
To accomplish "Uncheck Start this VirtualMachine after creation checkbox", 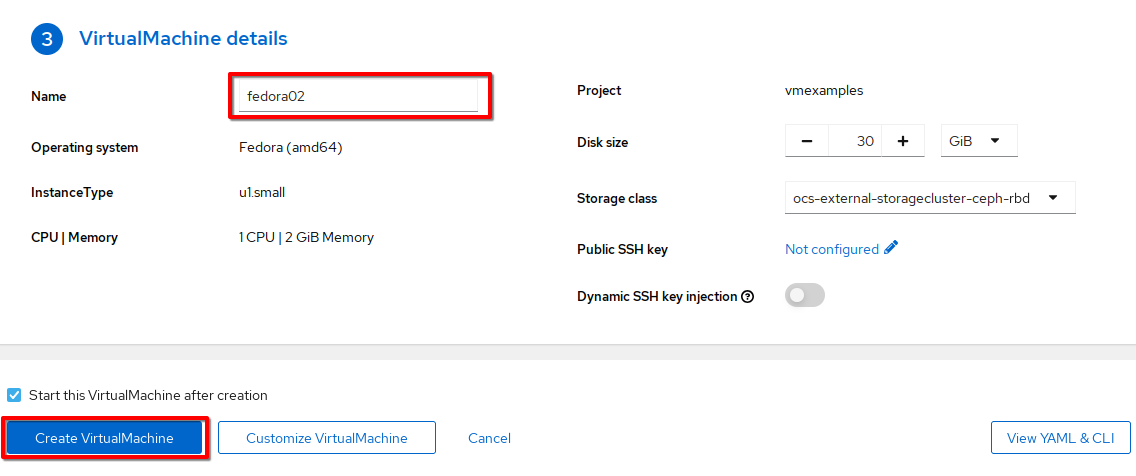I will click(14, 395).
